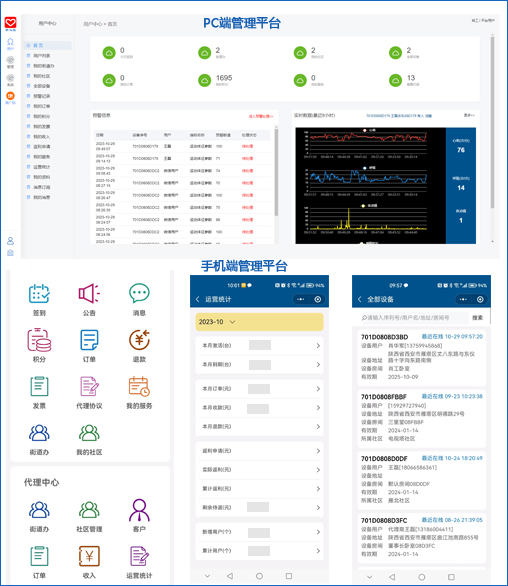The height and width of the screenshot is (586, 508).
Task: Click the alert table vertical scrollbar
Action: point(276,172)
